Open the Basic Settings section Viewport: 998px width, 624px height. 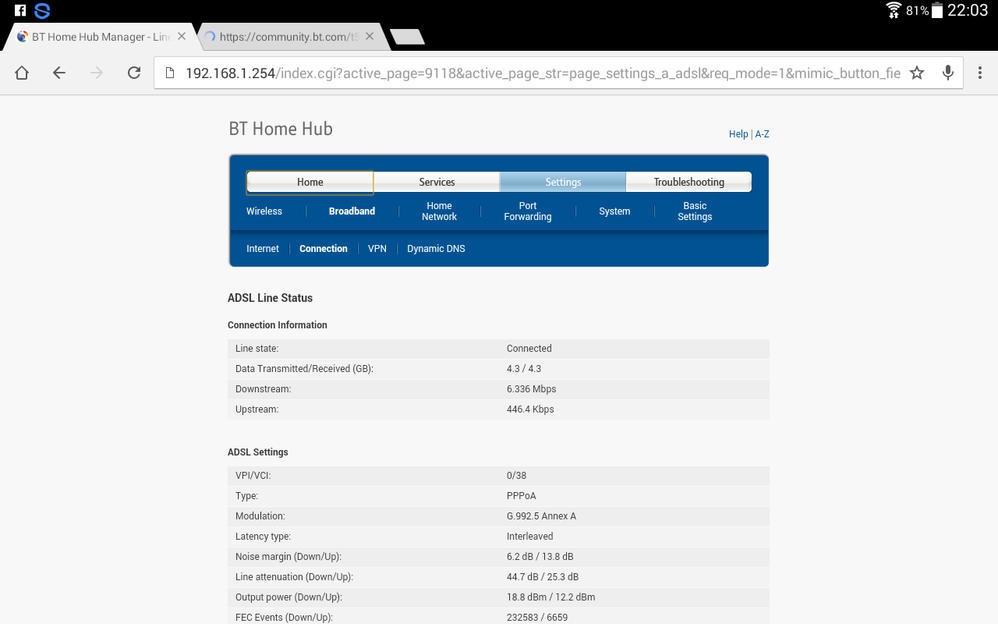[695, 211]
